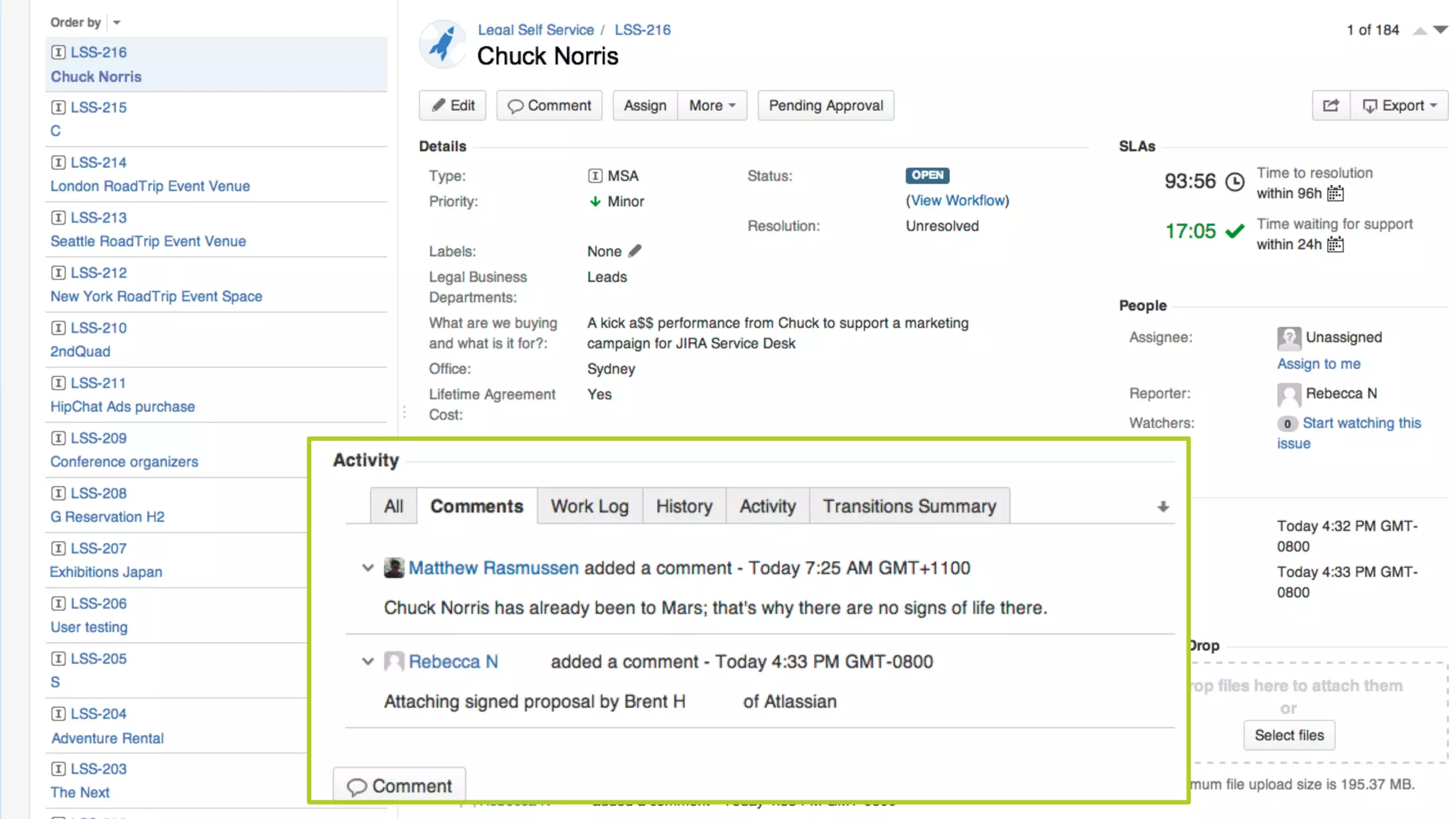Click the calendar icon beside within 24h

coord(1336,245)
